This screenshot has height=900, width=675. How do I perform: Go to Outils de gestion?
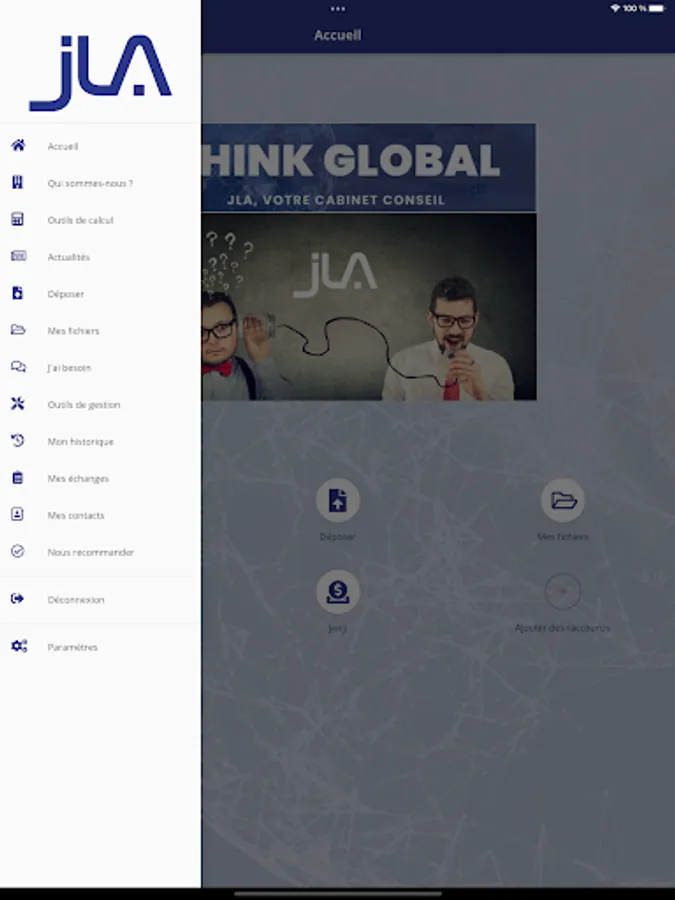point(84,405)
